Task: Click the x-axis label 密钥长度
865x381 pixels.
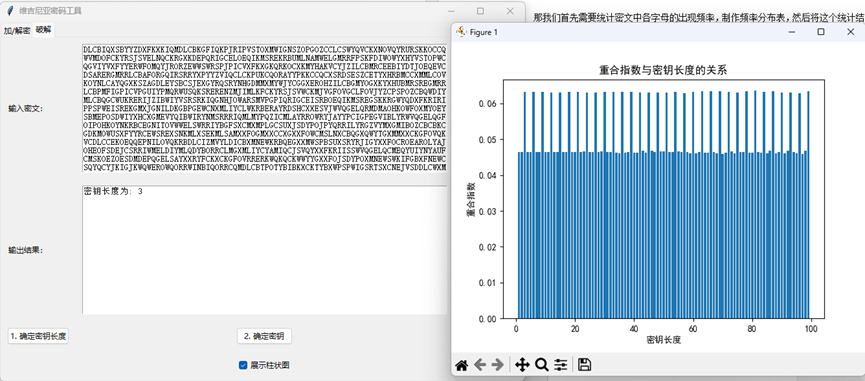Action: (x=664, y=340)
